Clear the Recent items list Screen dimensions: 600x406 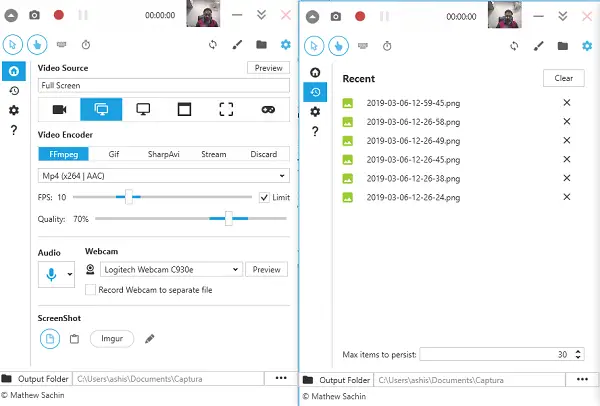(564, 78)
